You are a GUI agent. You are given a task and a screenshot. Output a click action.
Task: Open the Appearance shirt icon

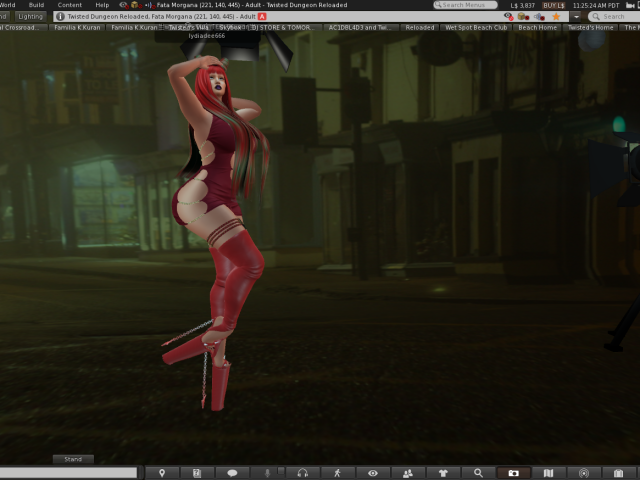[x=443, y=473]
